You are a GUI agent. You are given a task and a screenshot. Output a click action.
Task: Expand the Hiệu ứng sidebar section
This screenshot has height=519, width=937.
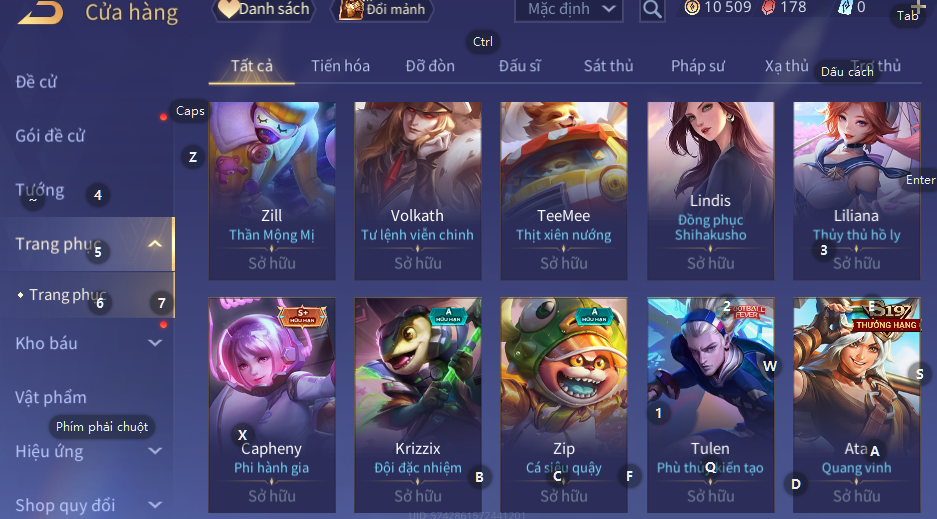click(155, 451)
